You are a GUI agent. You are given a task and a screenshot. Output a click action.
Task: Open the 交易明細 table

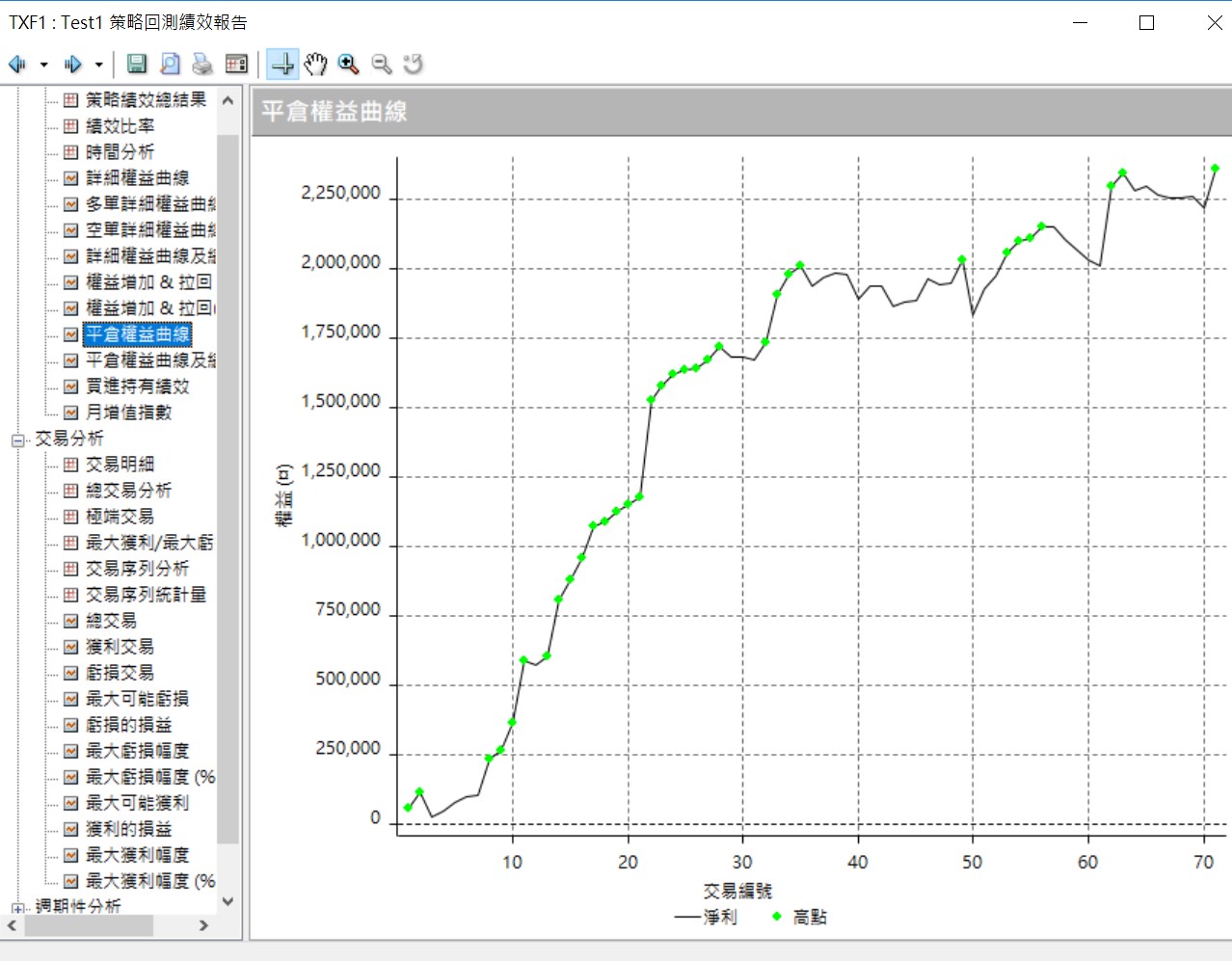120,464
